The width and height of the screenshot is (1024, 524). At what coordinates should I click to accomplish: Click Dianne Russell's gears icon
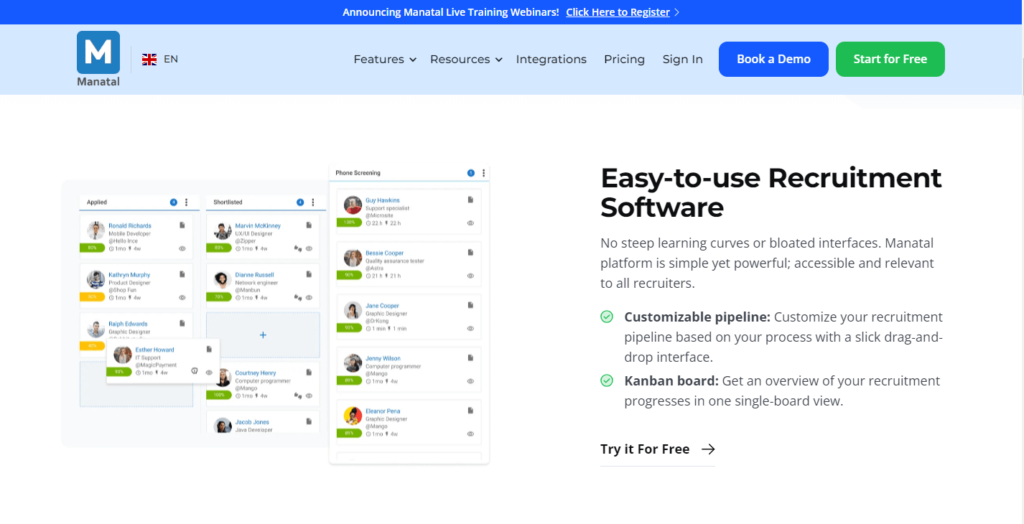[298, 297]
